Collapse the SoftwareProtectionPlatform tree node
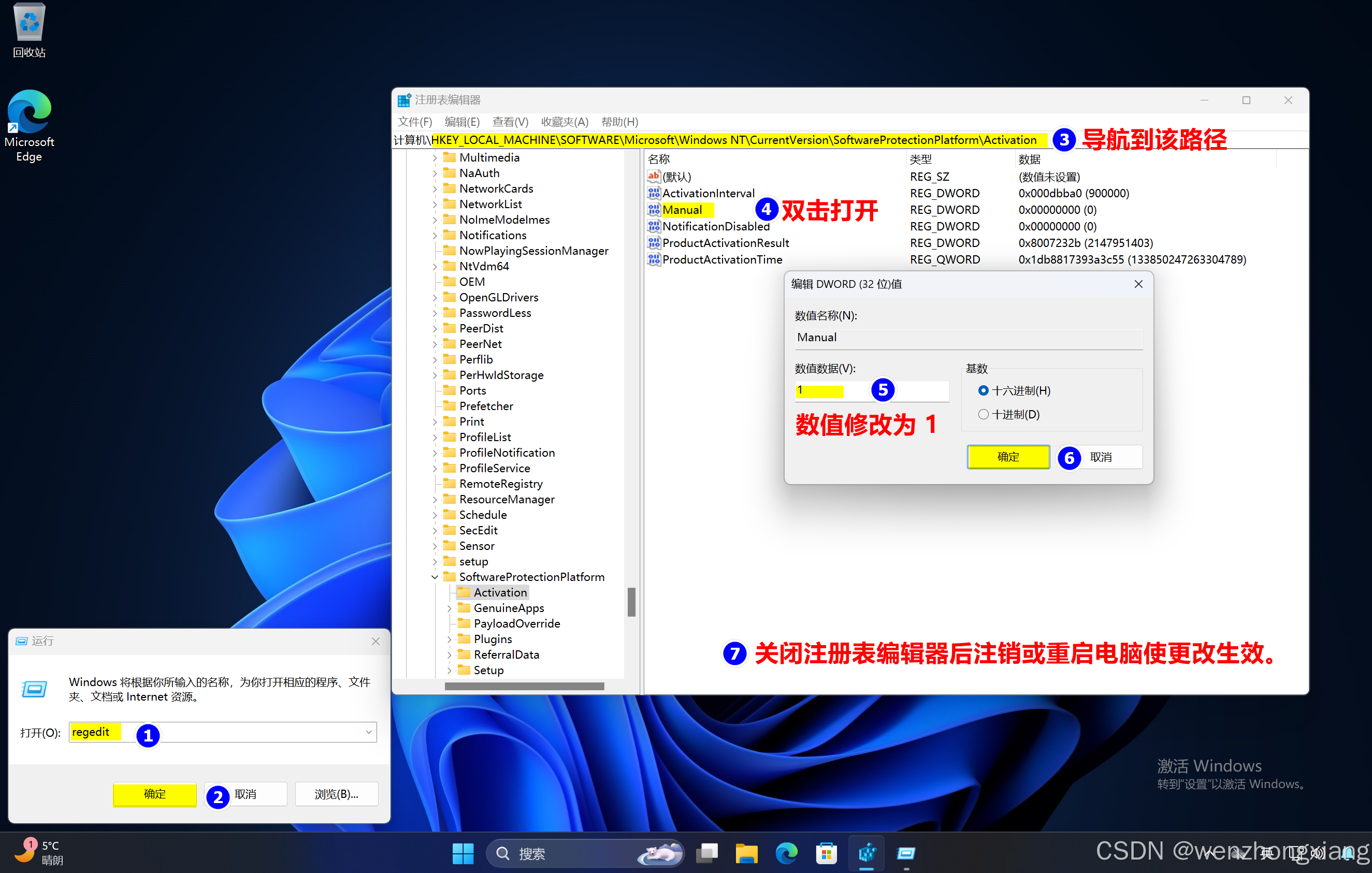Screen dimensions: 1372x873 pyautogui.click(x=435, y=577)
